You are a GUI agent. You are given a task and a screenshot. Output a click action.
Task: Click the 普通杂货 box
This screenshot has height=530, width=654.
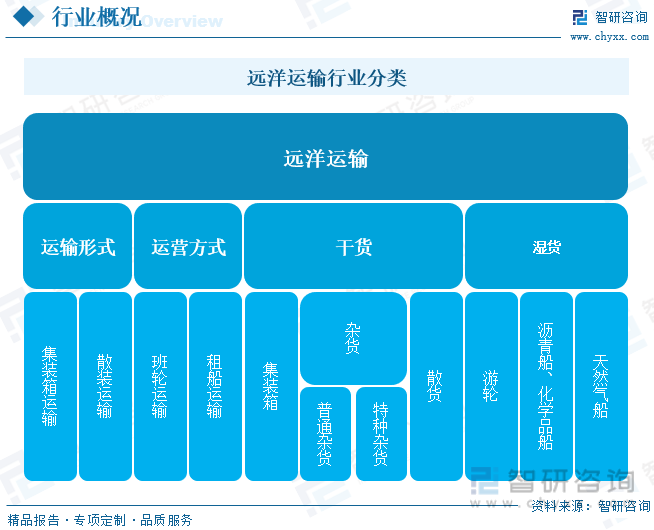[x=325, y=434]
